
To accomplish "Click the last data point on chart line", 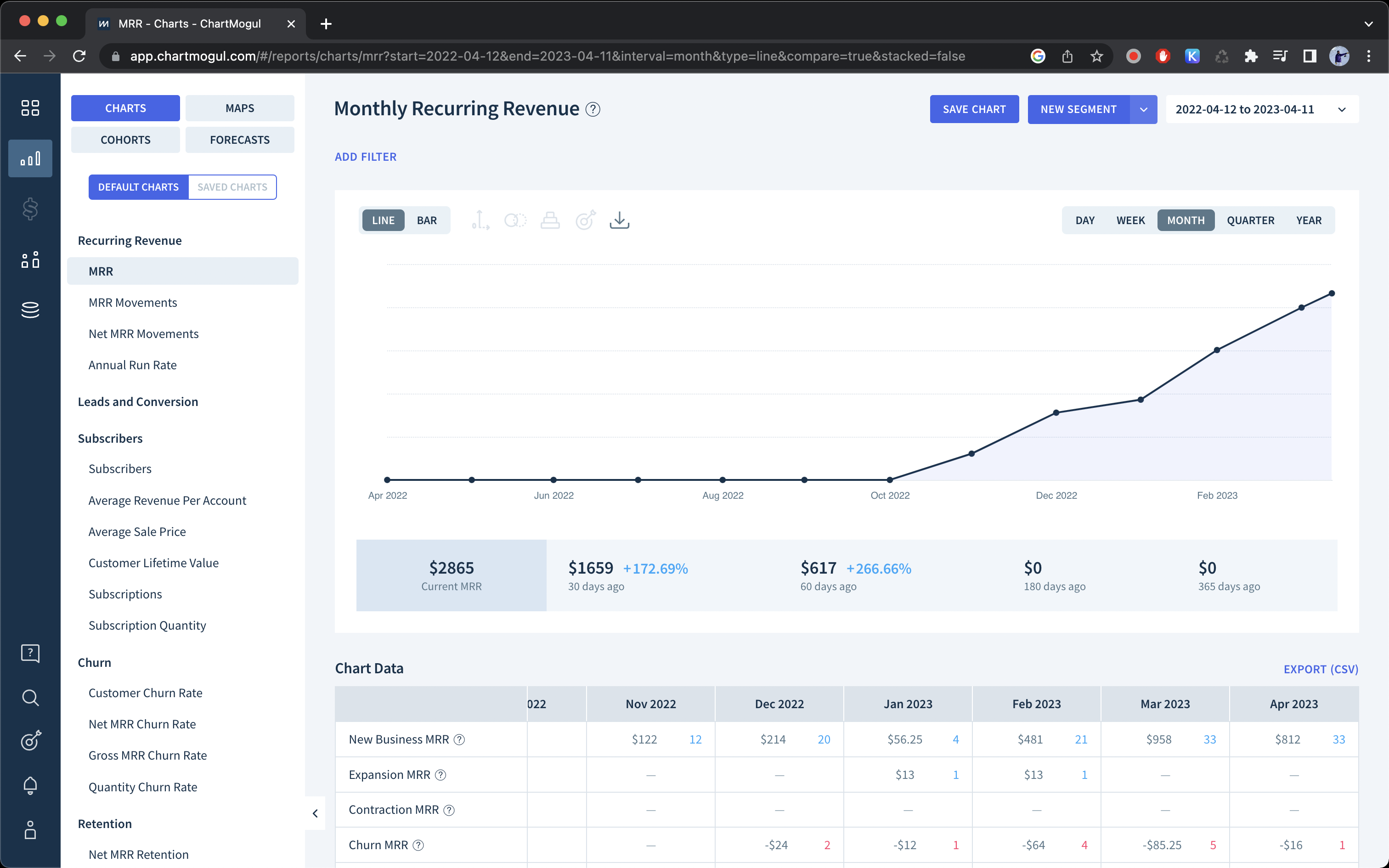I will click(x=1332, y=293).
